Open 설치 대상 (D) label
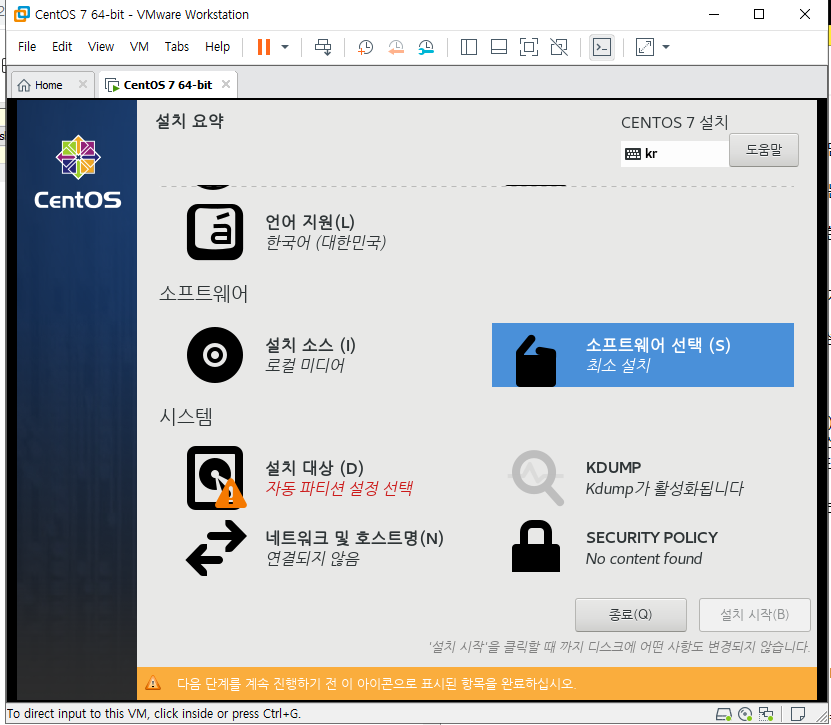The height and width of the screenshot is (725, 831). point(314,468)
